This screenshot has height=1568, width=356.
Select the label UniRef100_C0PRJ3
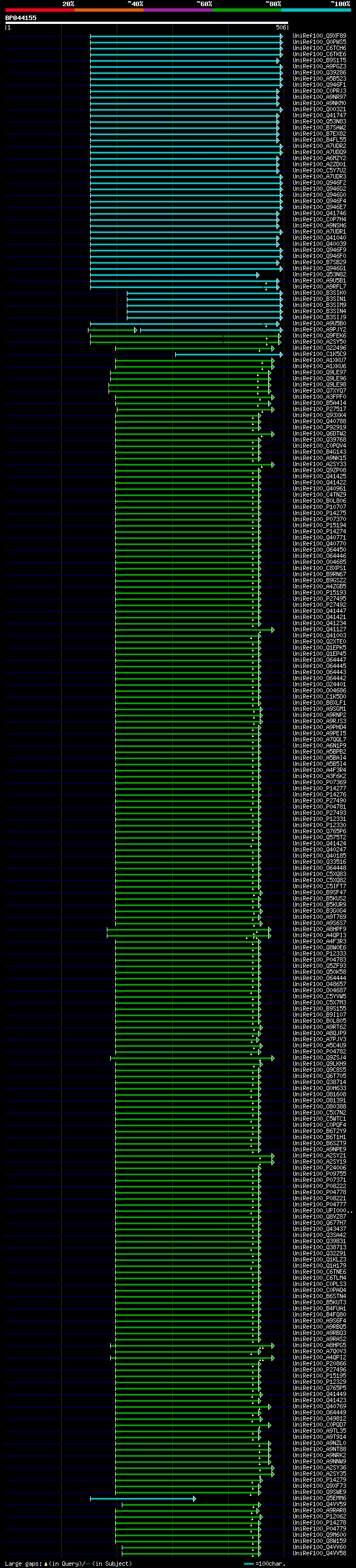tap(319, 91)
